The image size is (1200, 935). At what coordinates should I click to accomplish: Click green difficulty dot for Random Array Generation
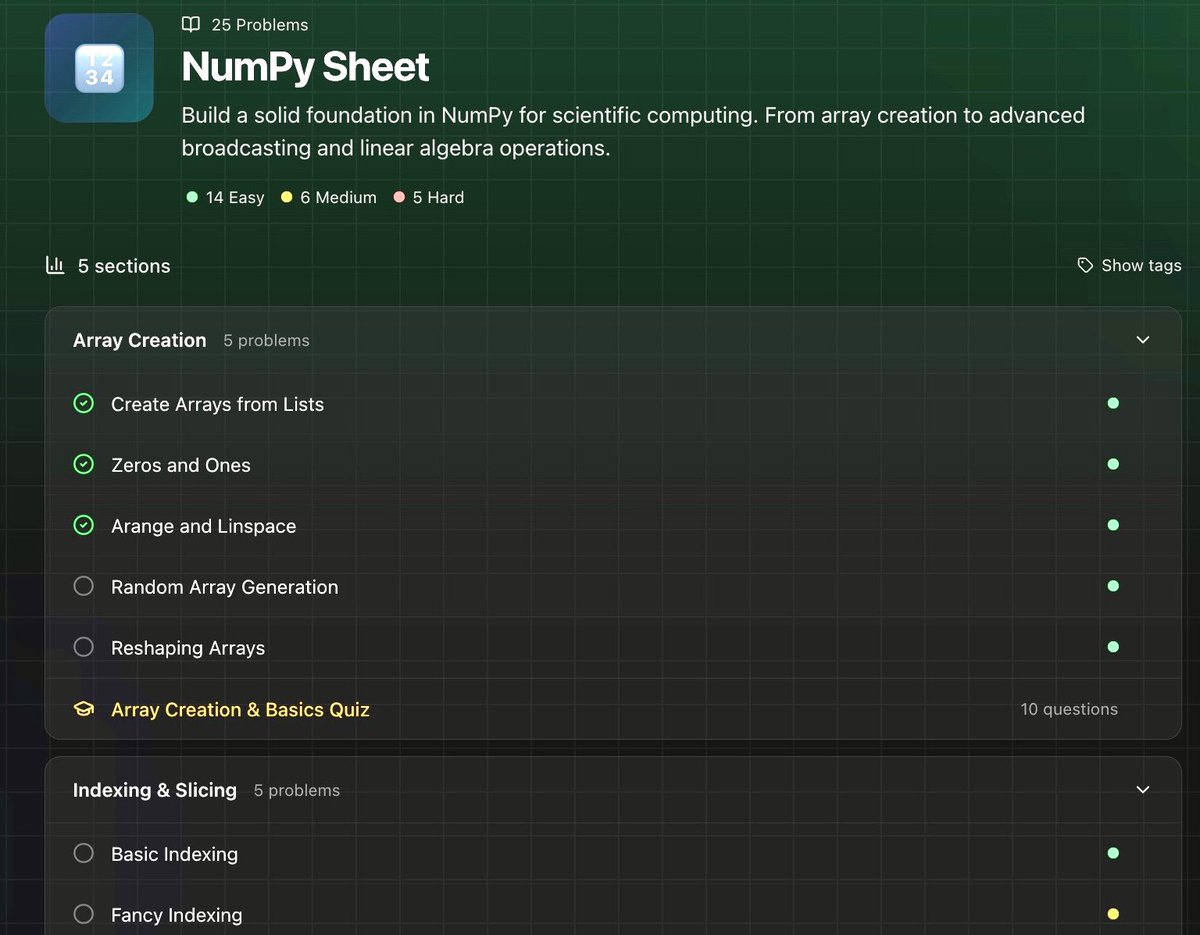[1113, 586]
